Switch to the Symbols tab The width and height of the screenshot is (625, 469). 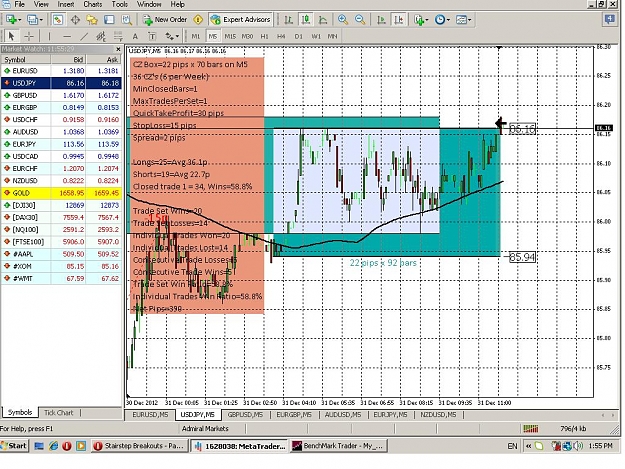pos(20,412)
